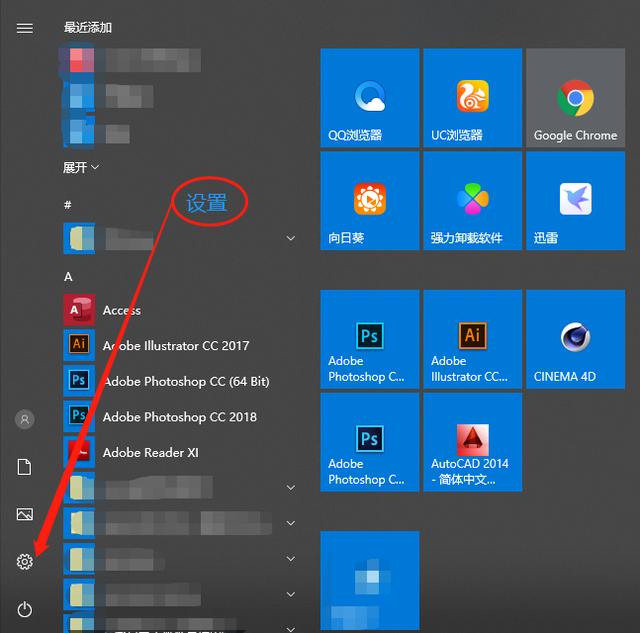Open the 强力卸载软件 tile
Screen dimensions: 640x633
pos(473,200)
